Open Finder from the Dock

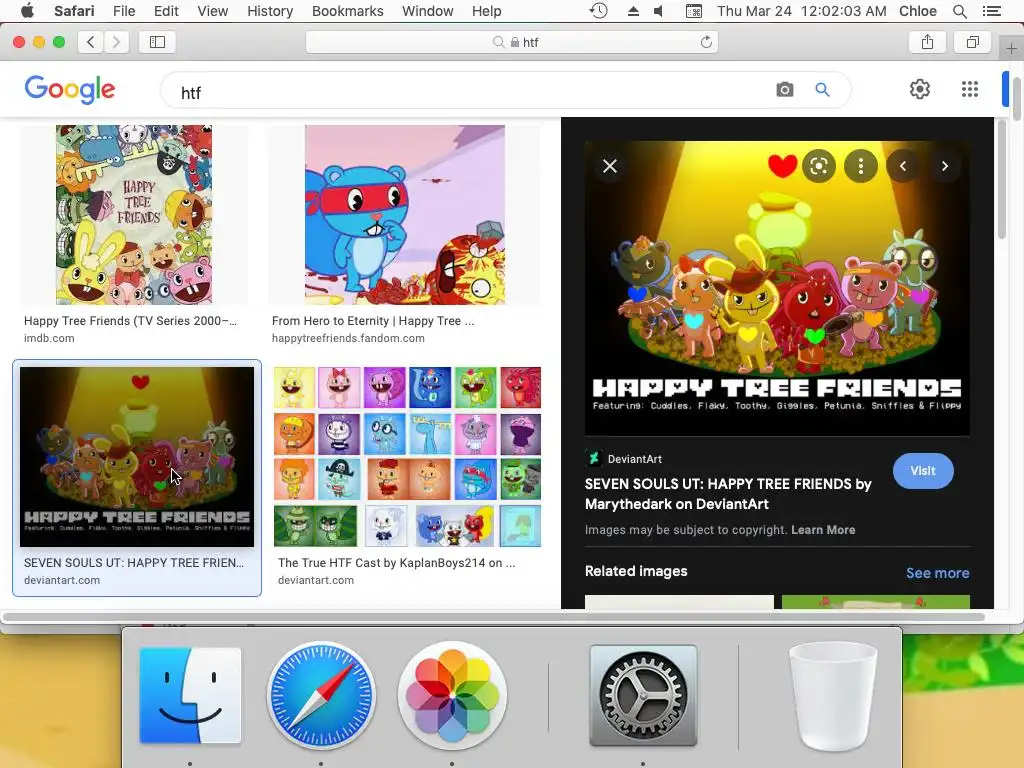(x=190, y=695)
